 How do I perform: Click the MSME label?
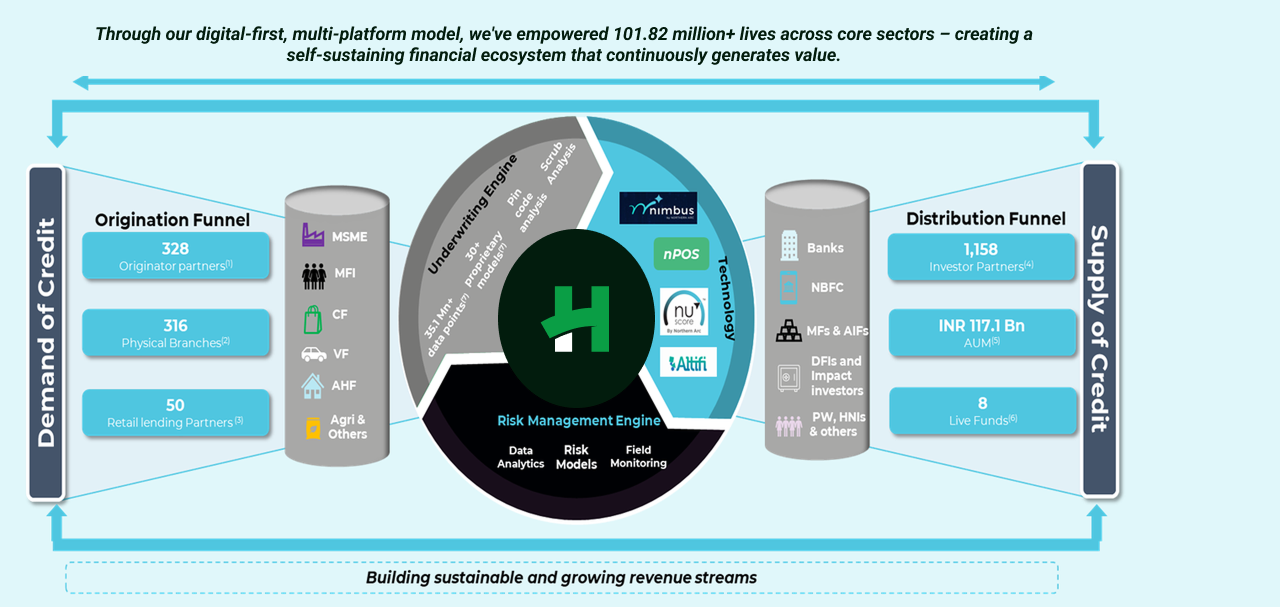click(352, 236)
